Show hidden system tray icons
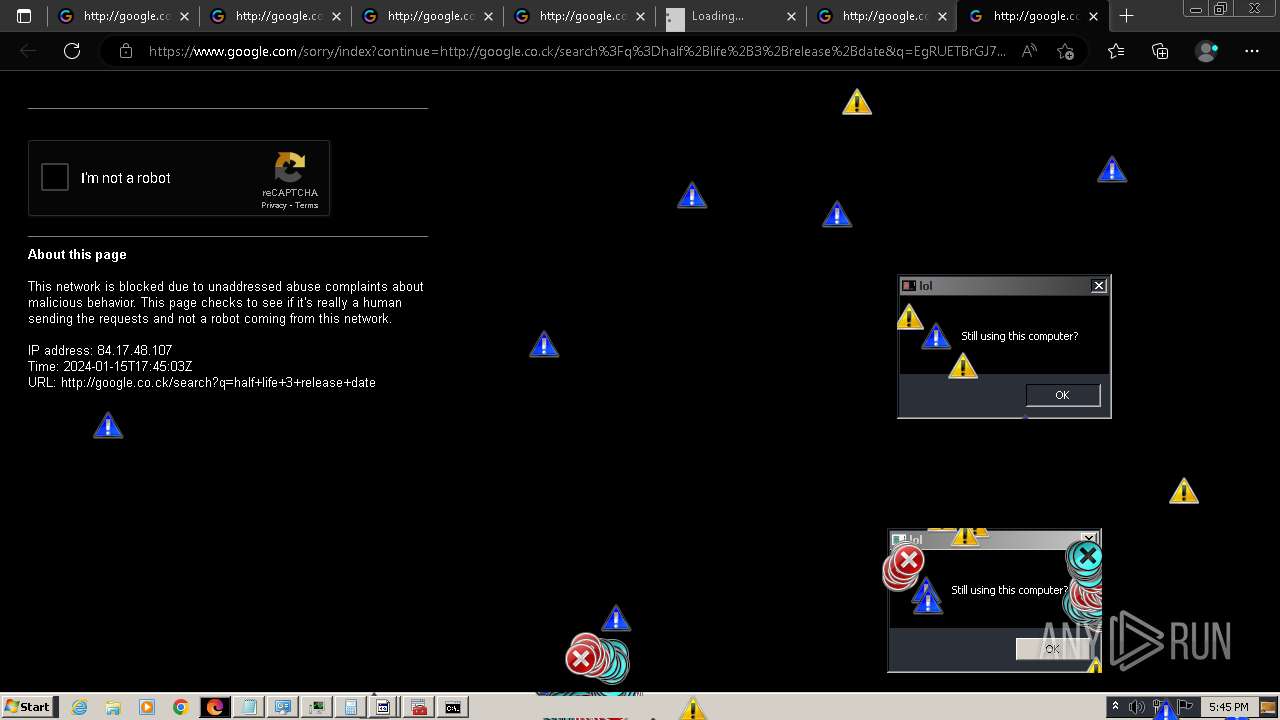The width and height of the screenshot is (1280, 720). click(1116, 707)
